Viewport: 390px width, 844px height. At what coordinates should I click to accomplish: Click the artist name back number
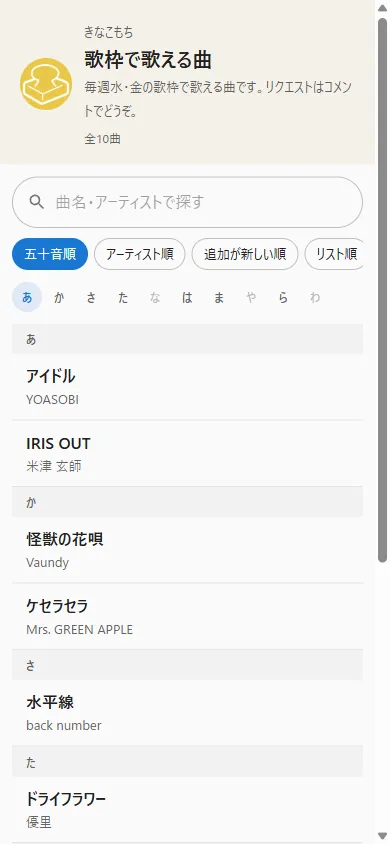pyautogui.click(x=63, y=726)
